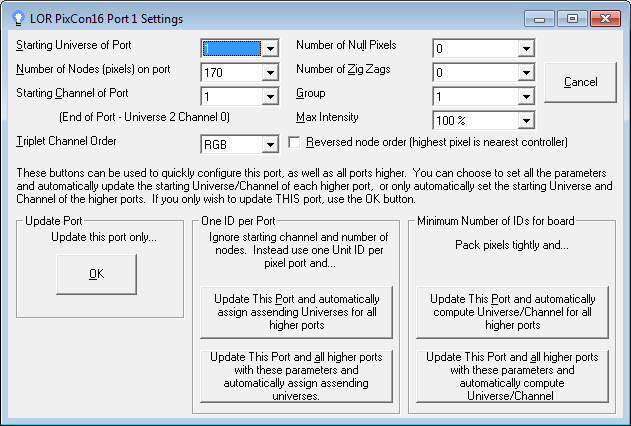This screenshot has width=631, height=426.
Task: Enable Reversed node order checkbox
Action: (x=295, y=143)
